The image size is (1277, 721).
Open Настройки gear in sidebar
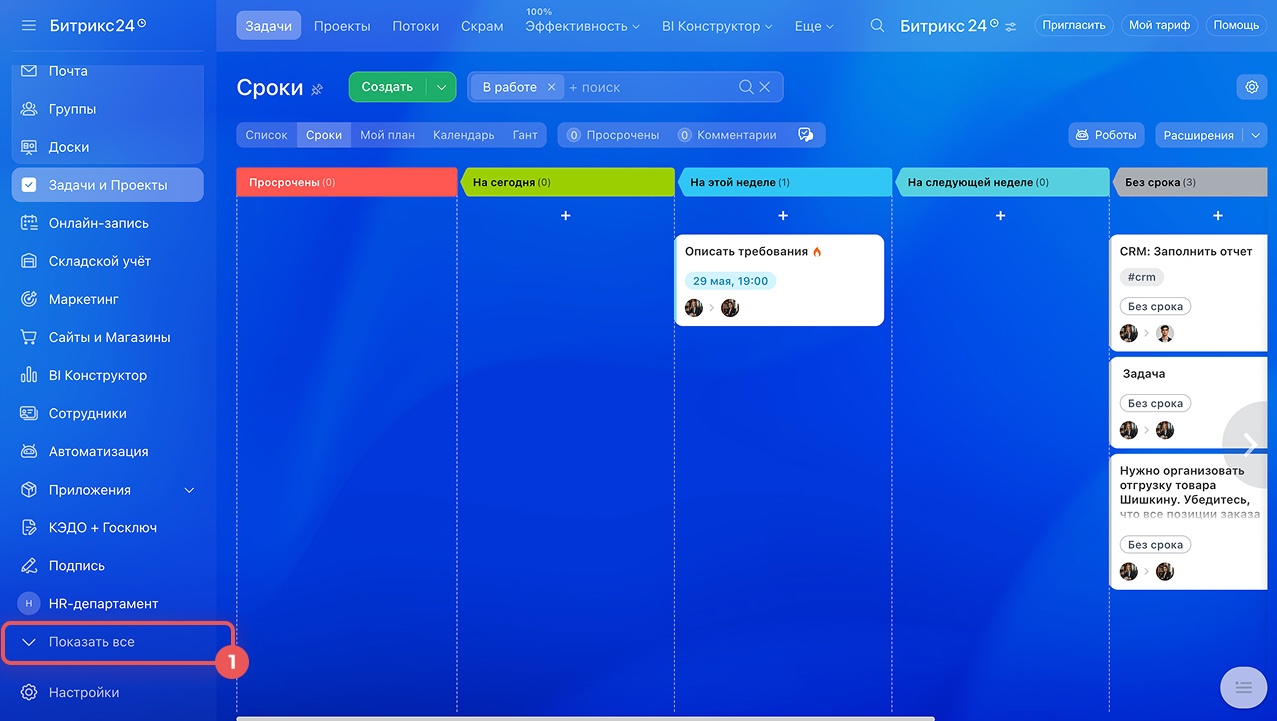click(29, 692)
